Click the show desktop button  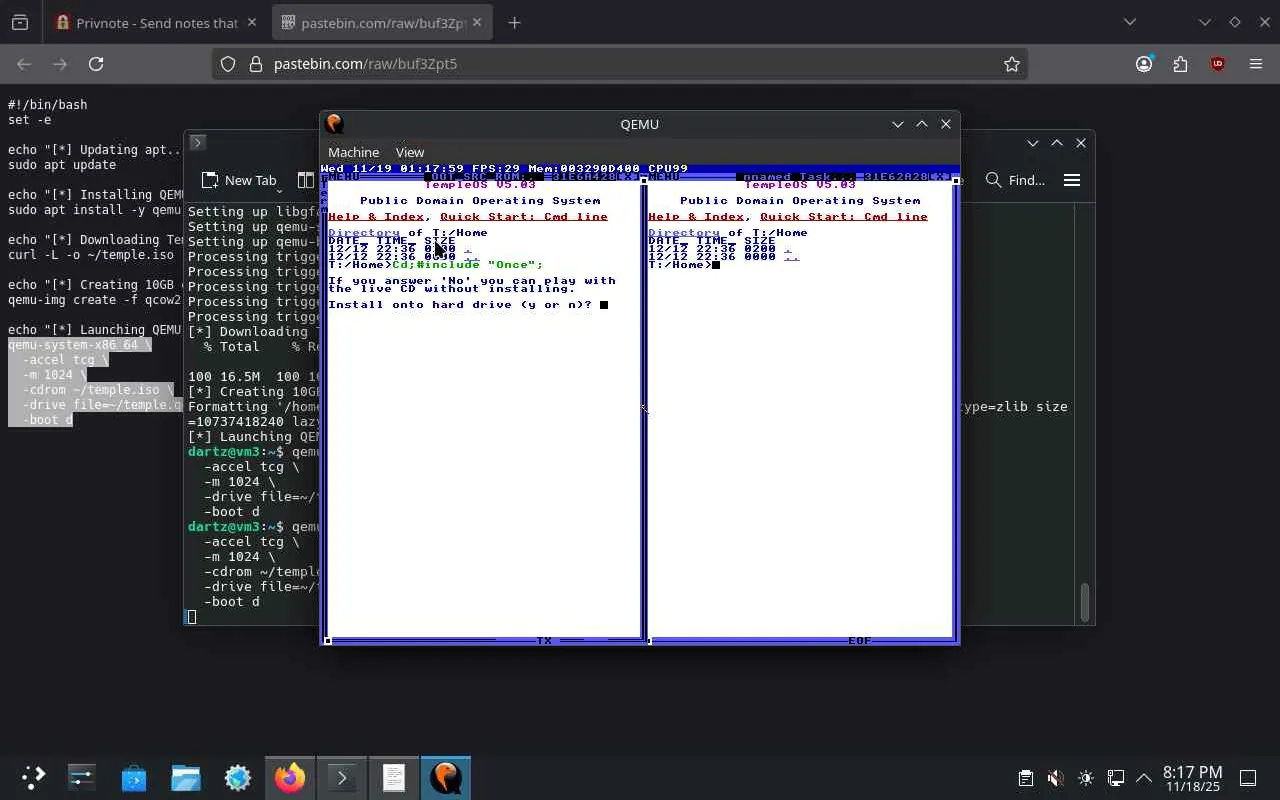1248,778
